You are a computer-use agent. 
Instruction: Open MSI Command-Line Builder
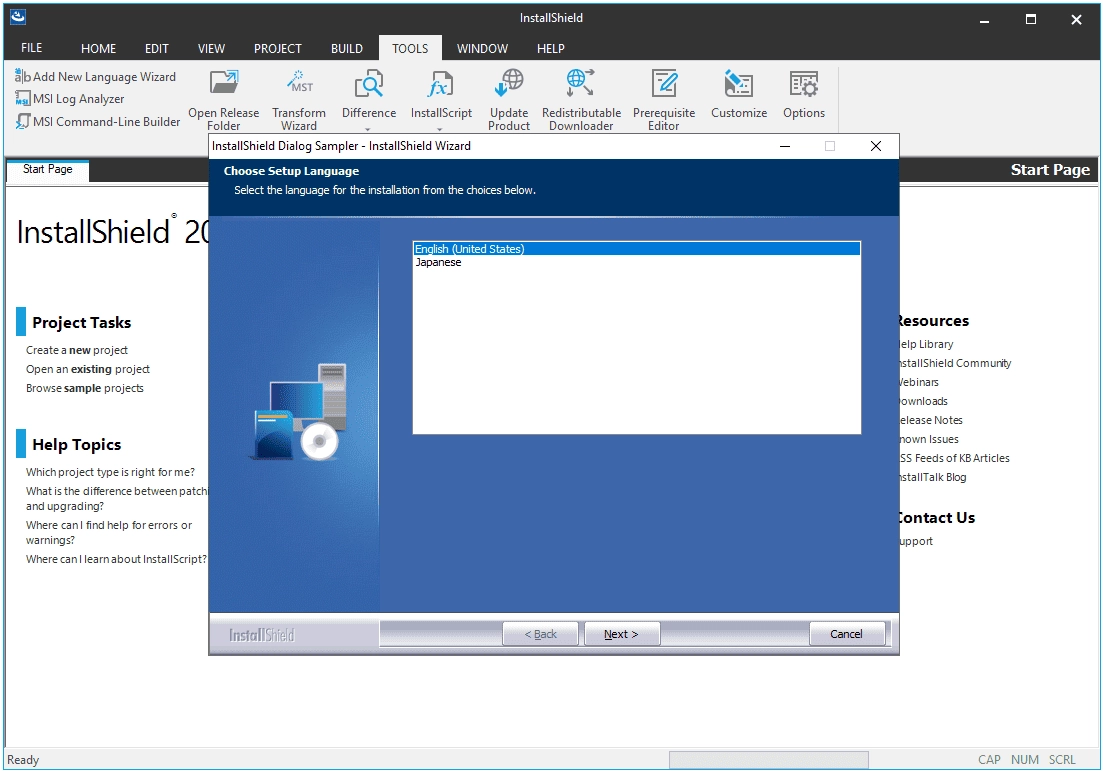tap(98, 122)
